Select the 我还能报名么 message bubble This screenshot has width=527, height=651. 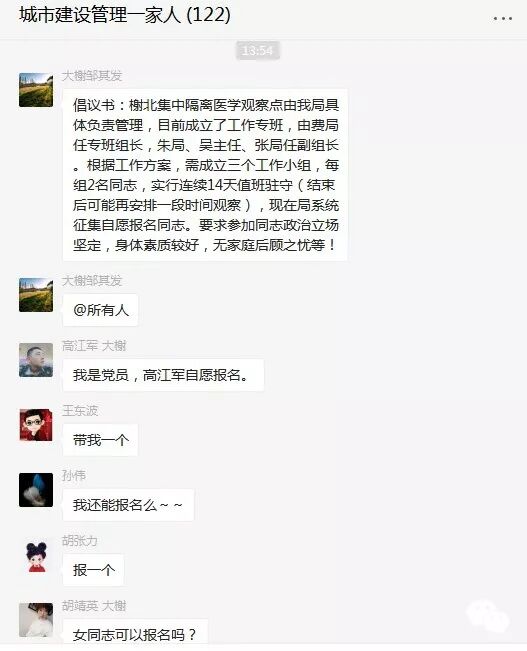point(128,505)
